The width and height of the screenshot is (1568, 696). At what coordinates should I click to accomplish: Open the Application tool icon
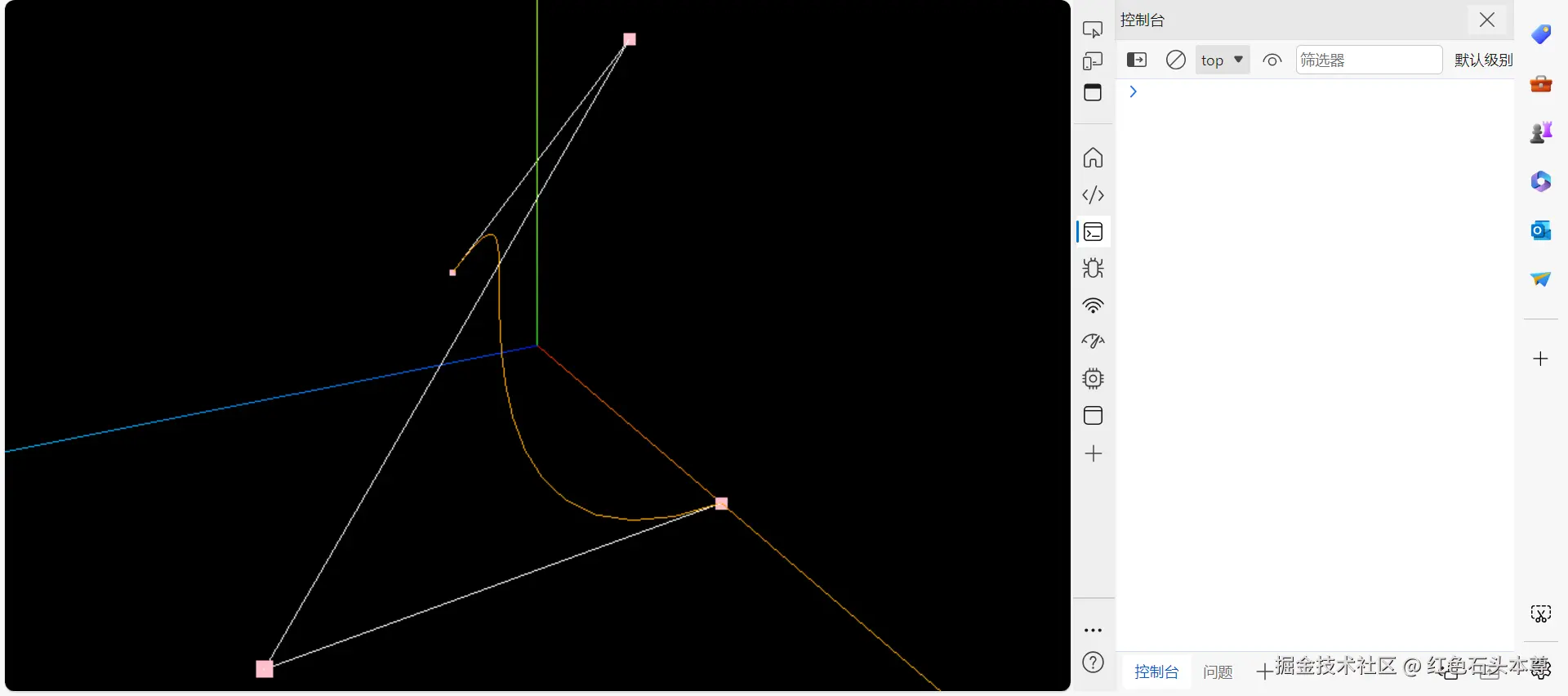[1093, 416]
